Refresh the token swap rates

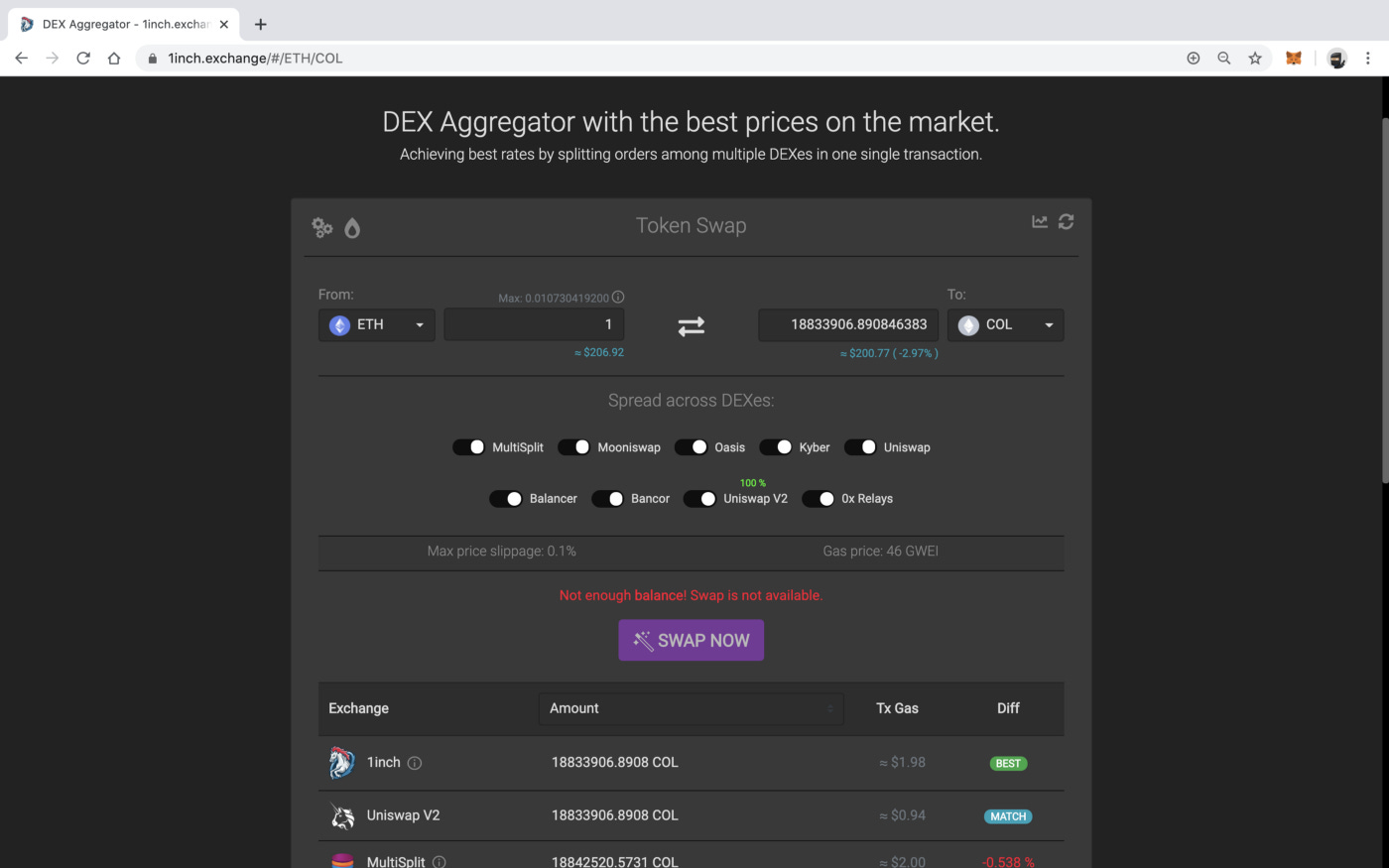(x=1067, y=221)
